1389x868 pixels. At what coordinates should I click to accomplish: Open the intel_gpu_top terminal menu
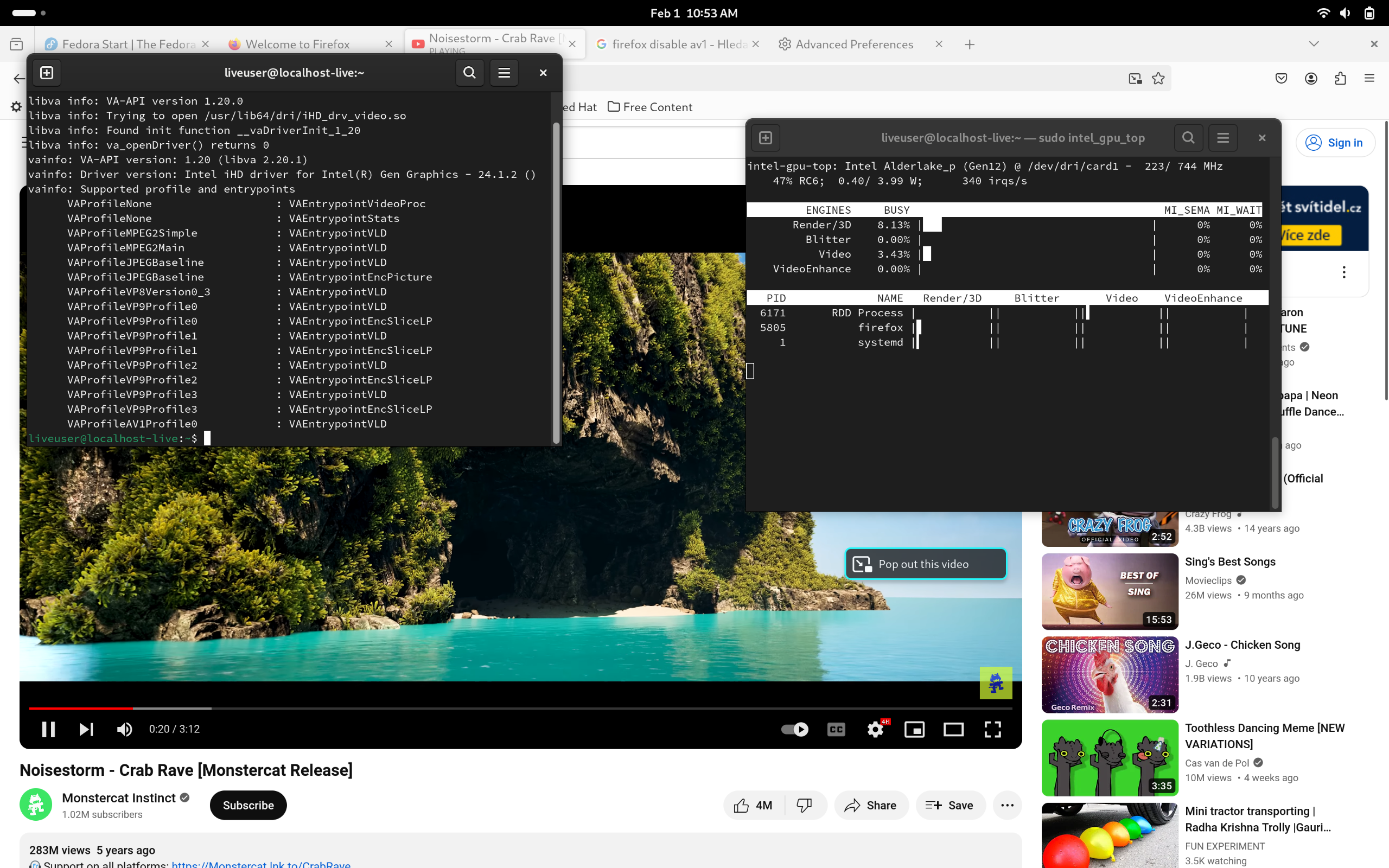1223,138
